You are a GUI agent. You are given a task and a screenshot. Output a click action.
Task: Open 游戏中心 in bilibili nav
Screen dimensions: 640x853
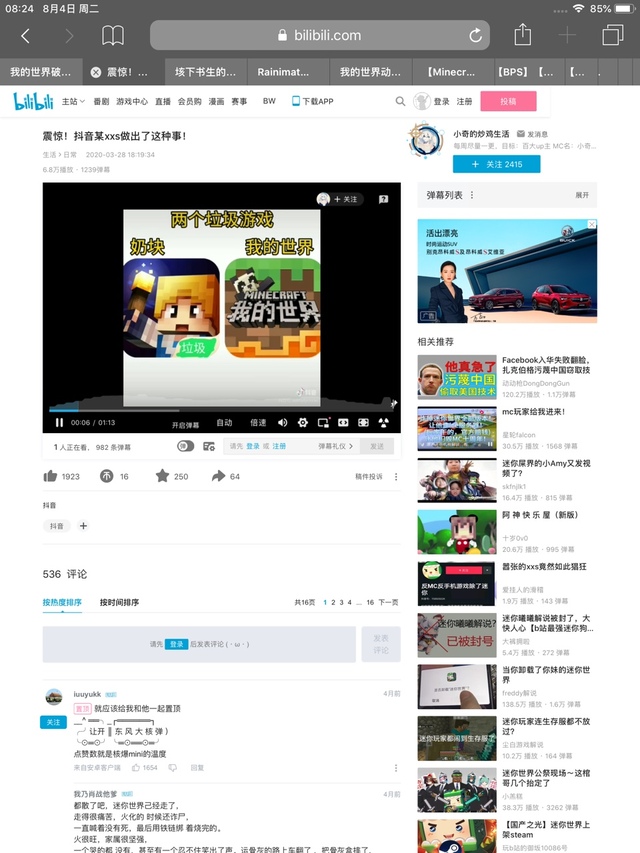click(x=132, y=101)
